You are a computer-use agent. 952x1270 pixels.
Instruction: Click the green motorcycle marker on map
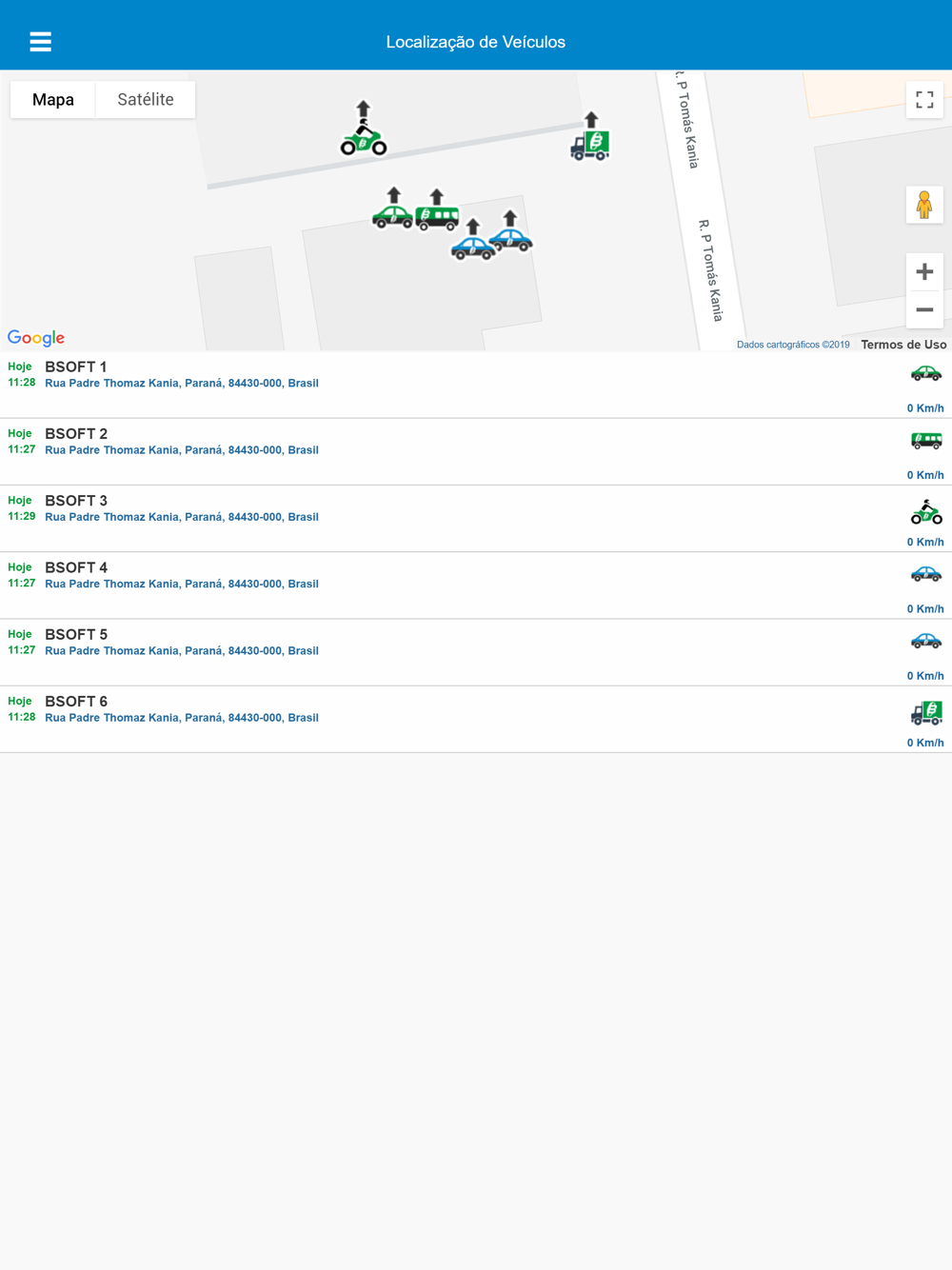coord(364,139)
